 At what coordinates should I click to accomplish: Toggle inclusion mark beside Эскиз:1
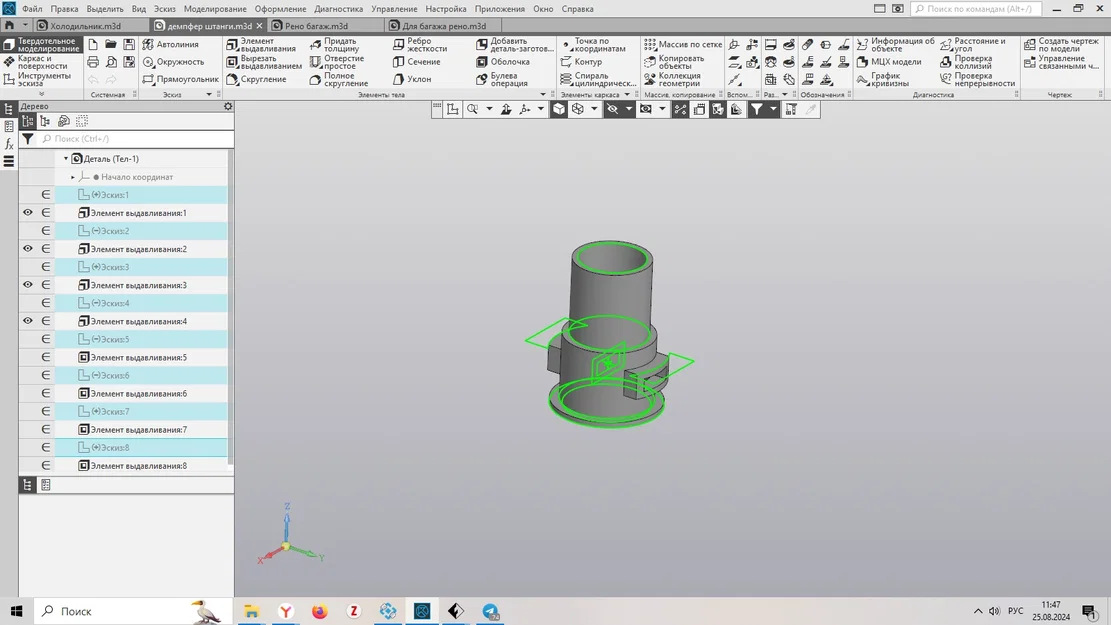click(x=45, y=194)
